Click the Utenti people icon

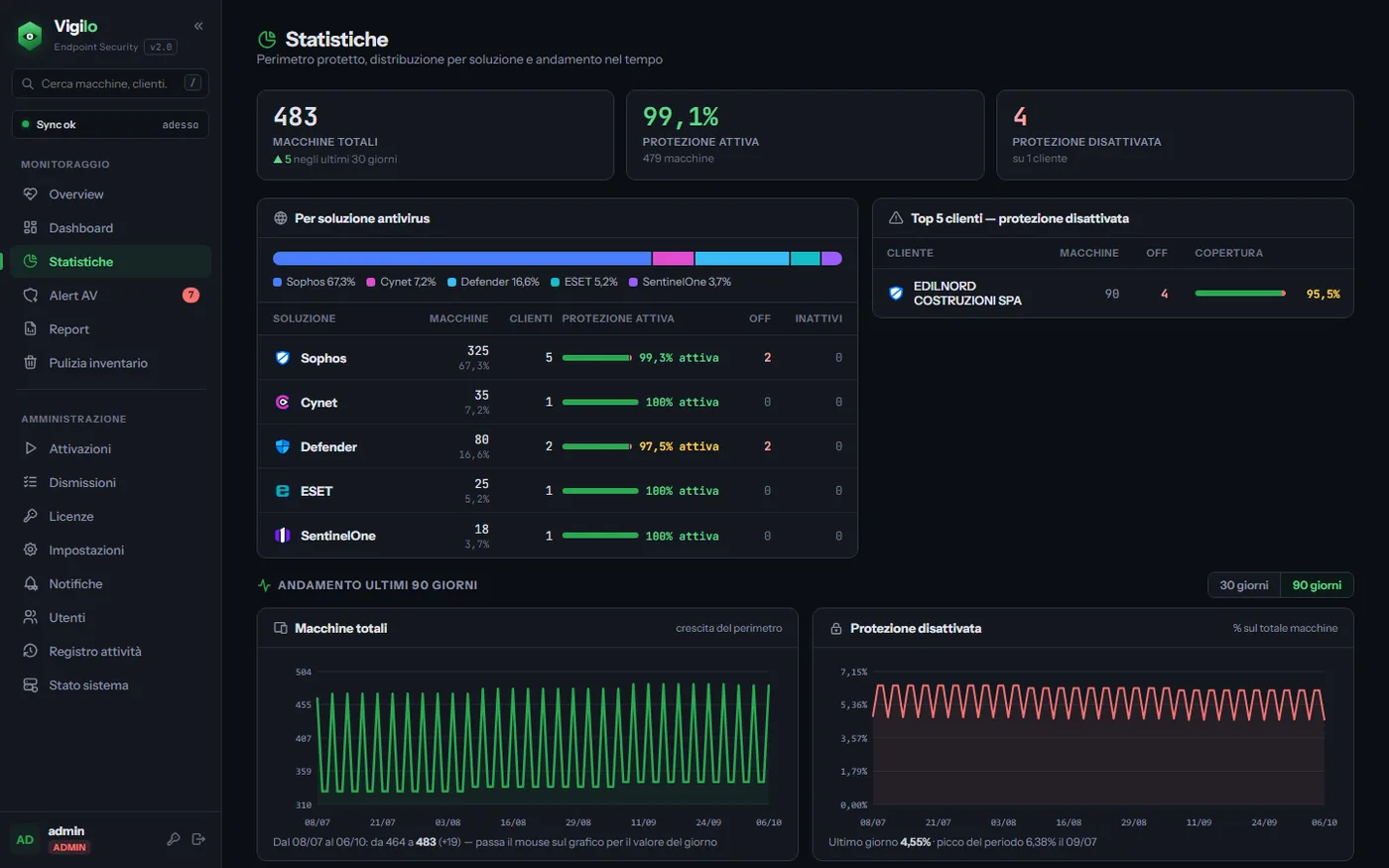30,617
